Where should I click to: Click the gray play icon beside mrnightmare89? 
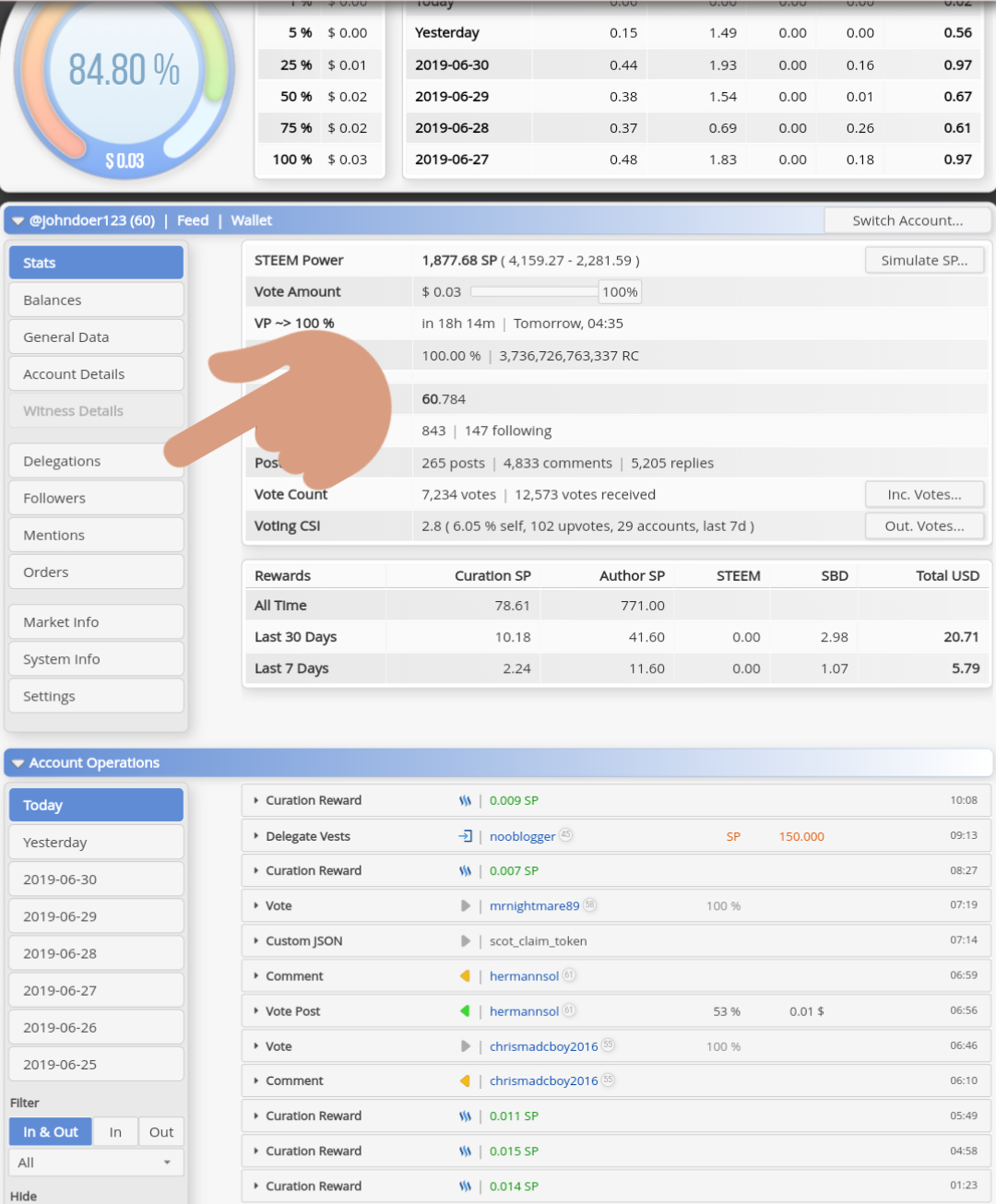[x=466, y=906]
